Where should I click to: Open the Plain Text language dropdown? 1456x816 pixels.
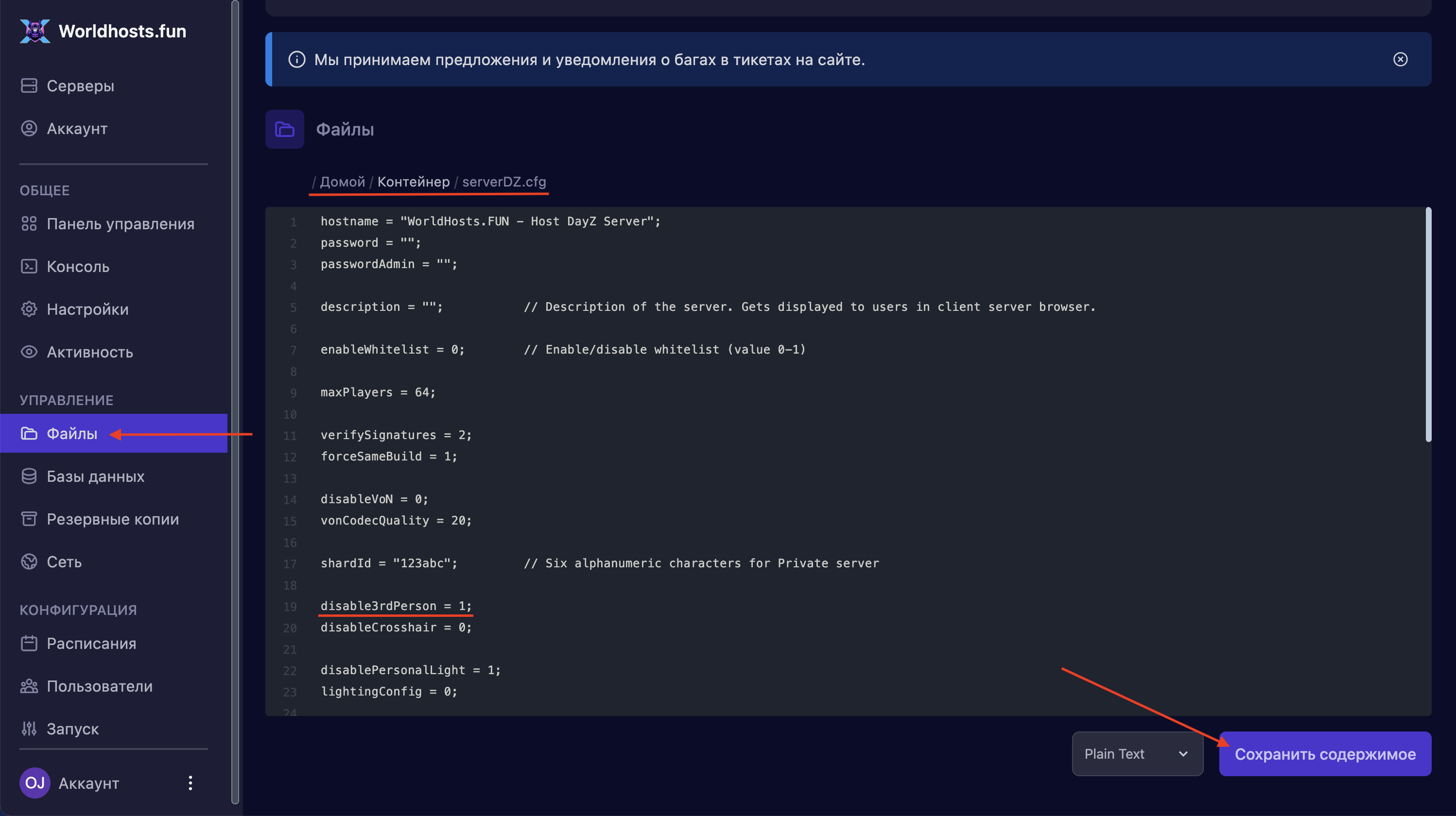pyautogui.click(x=1137, y=754)
